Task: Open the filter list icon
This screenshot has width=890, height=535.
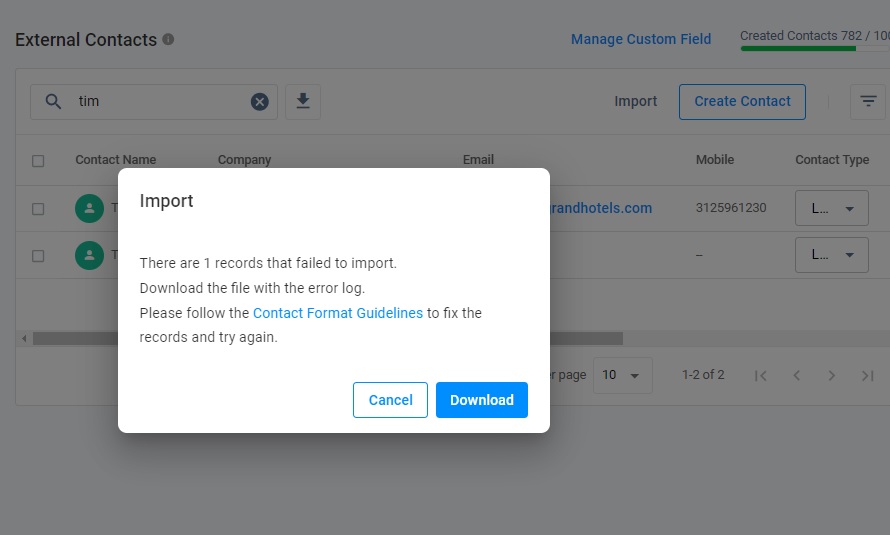Action: 868,101
